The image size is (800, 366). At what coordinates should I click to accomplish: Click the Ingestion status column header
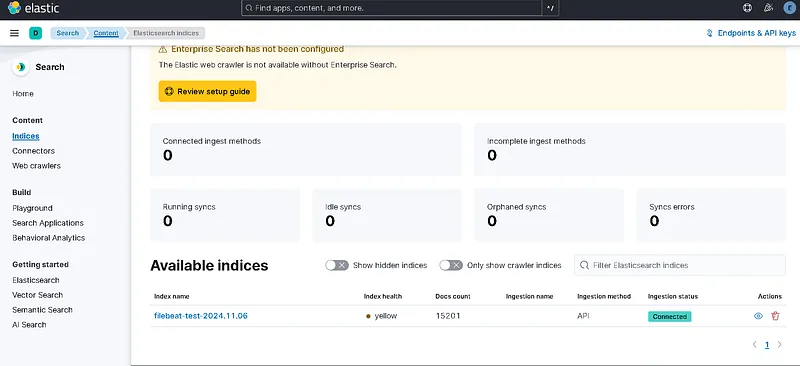(672, 297)
